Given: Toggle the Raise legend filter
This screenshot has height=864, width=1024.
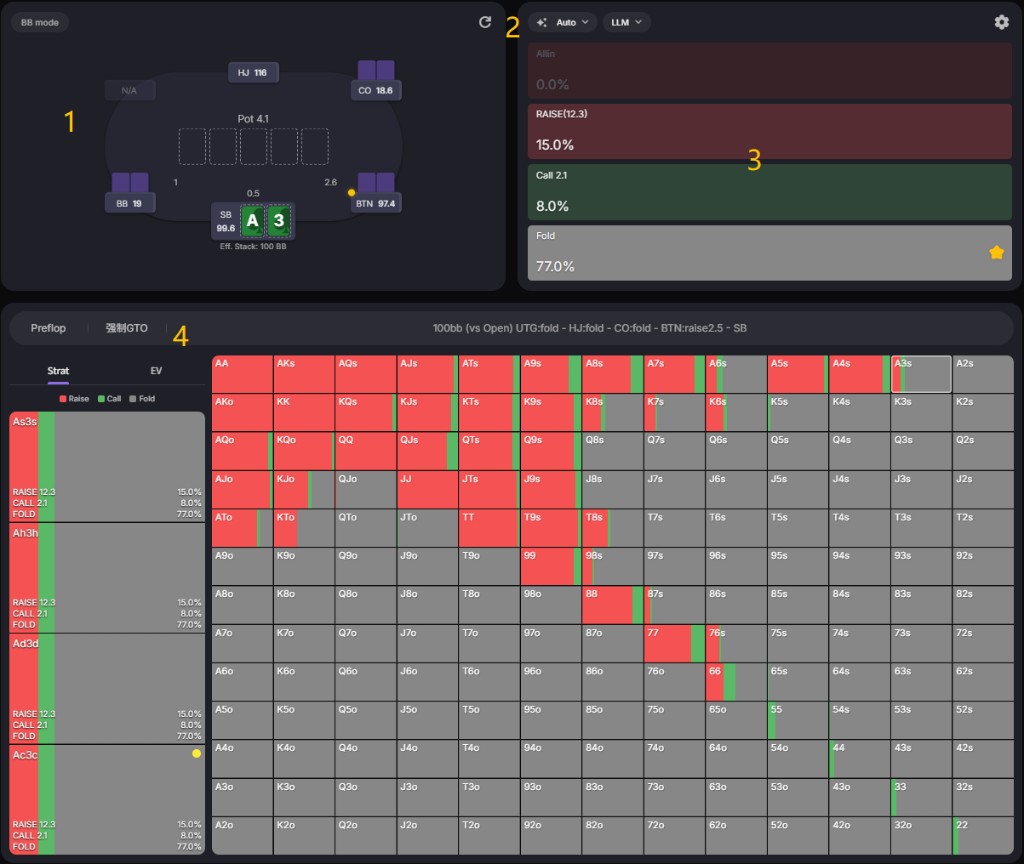Looking at the screenshot, I should click(x=74, y=398).
